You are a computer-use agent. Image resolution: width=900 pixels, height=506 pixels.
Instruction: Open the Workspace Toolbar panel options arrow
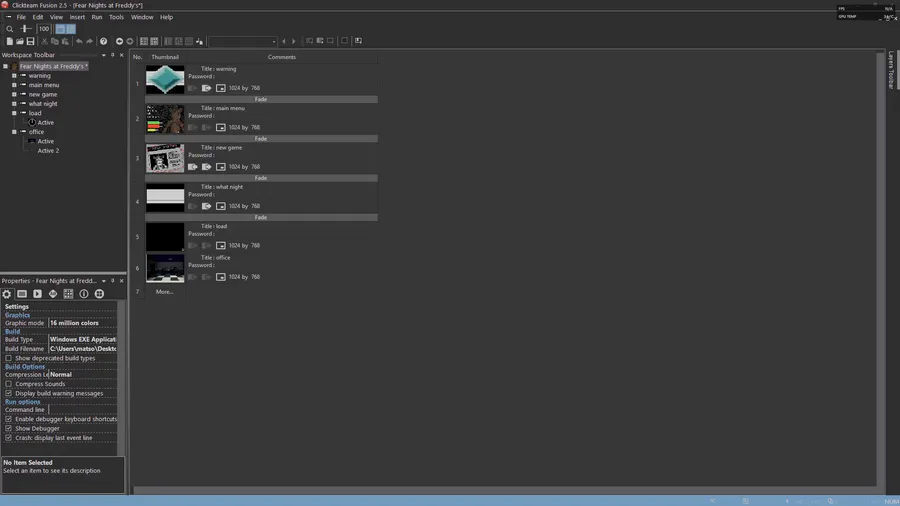tap(104, 55)
